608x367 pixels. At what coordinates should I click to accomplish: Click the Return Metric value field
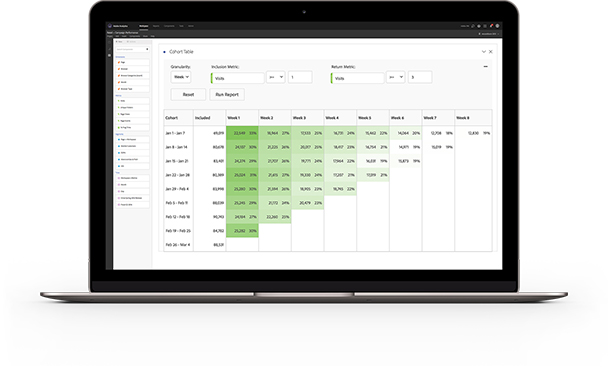click(x=420, y=77)
